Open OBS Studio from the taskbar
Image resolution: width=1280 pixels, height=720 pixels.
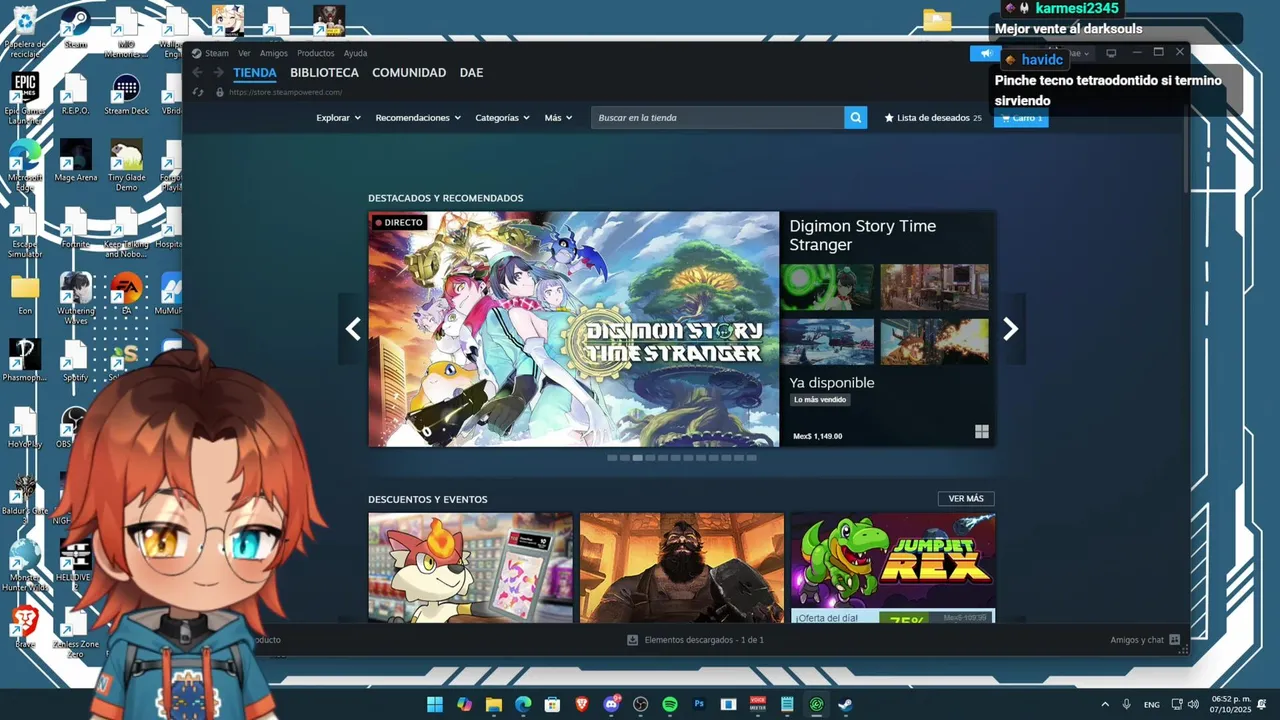[x=641, y=704]
